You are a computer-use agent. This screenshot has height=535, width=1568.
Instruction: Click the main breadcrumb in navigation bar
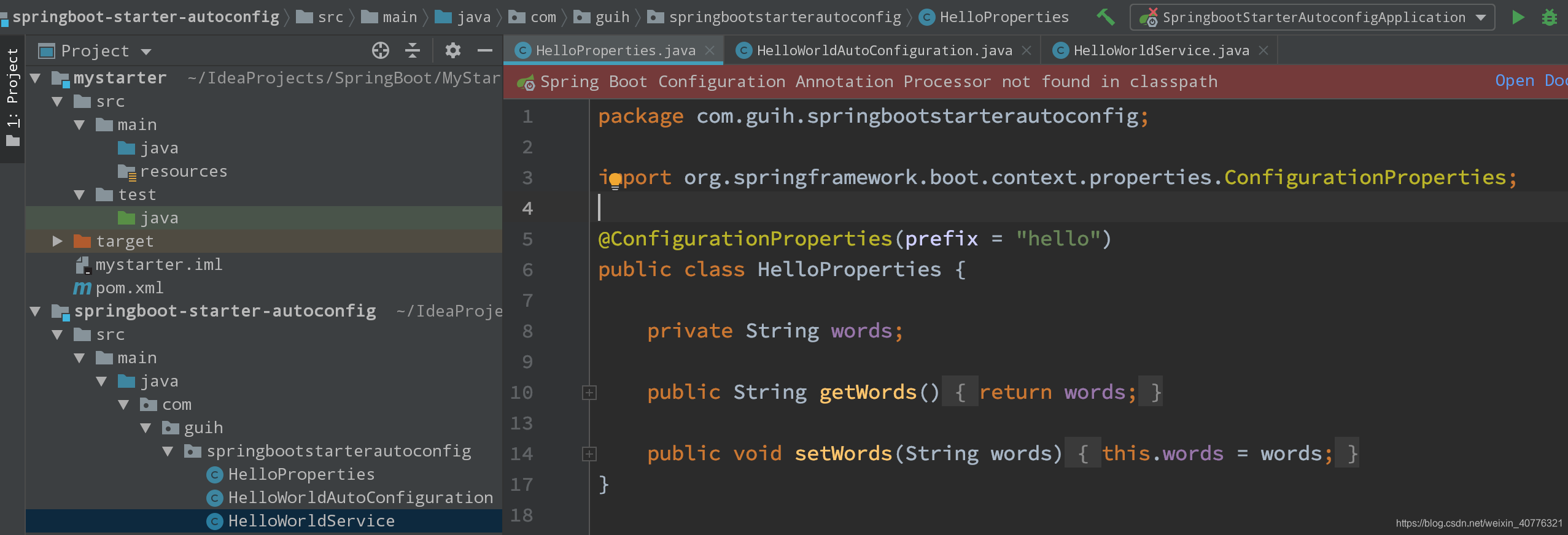coord(389,17)
